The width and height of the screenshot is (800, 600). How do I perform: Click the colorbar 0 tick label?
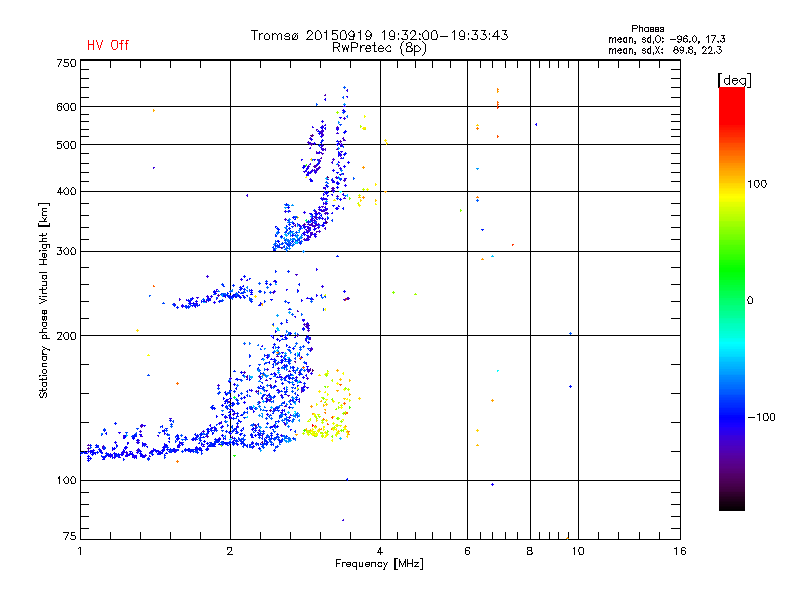750,301
